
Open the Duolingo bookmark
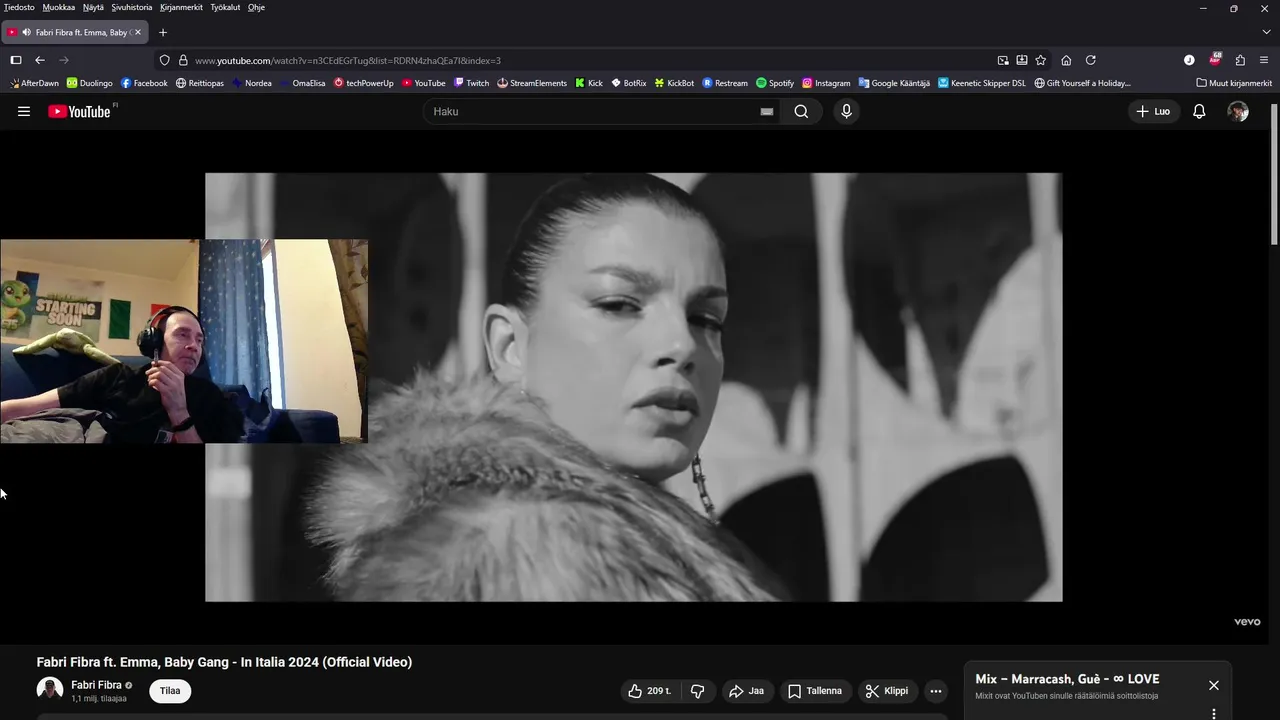[89, 83]
